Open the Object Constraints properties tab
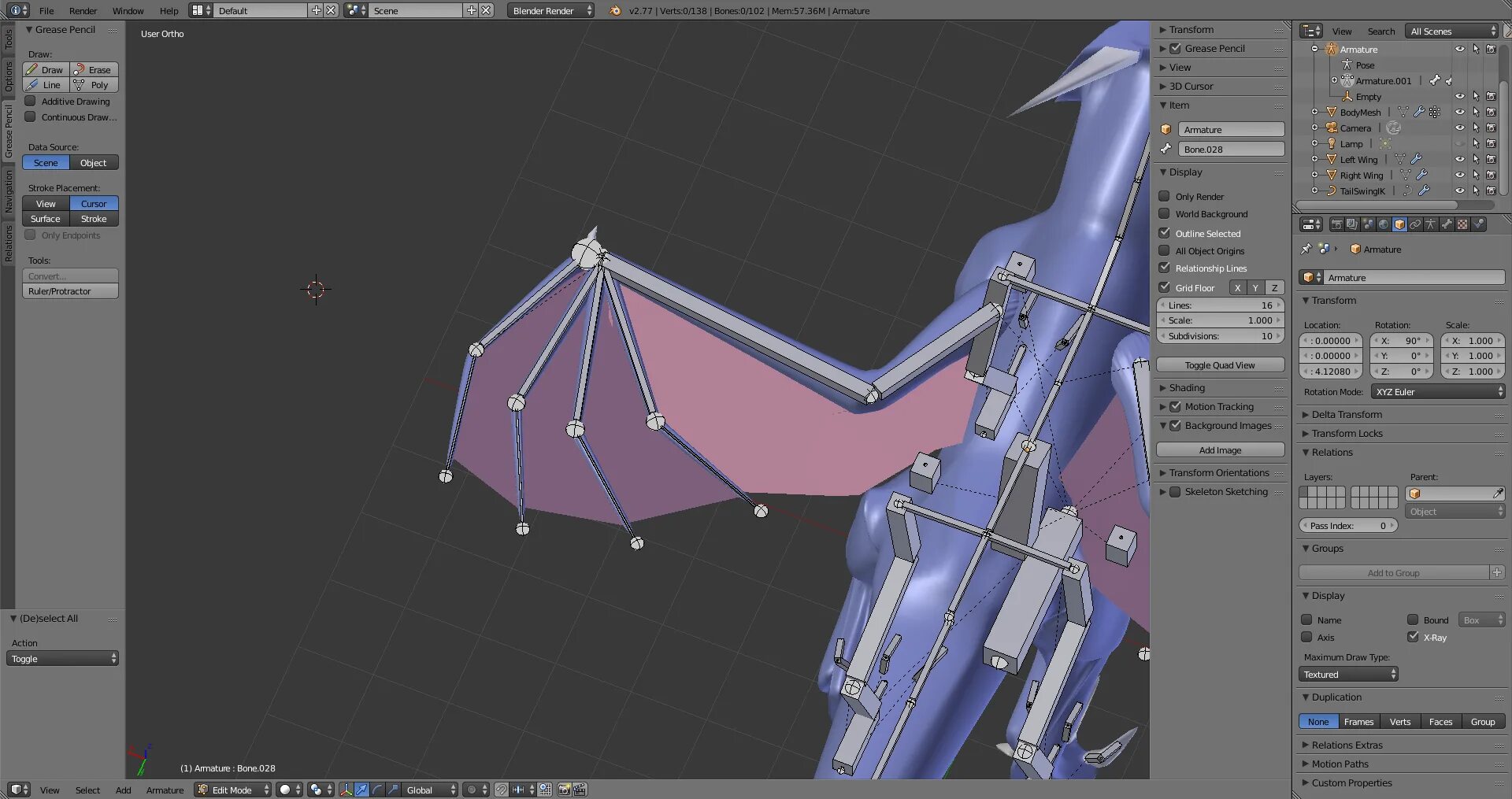The height and width of the screenshot is (799, 1512). point(1415,224)
